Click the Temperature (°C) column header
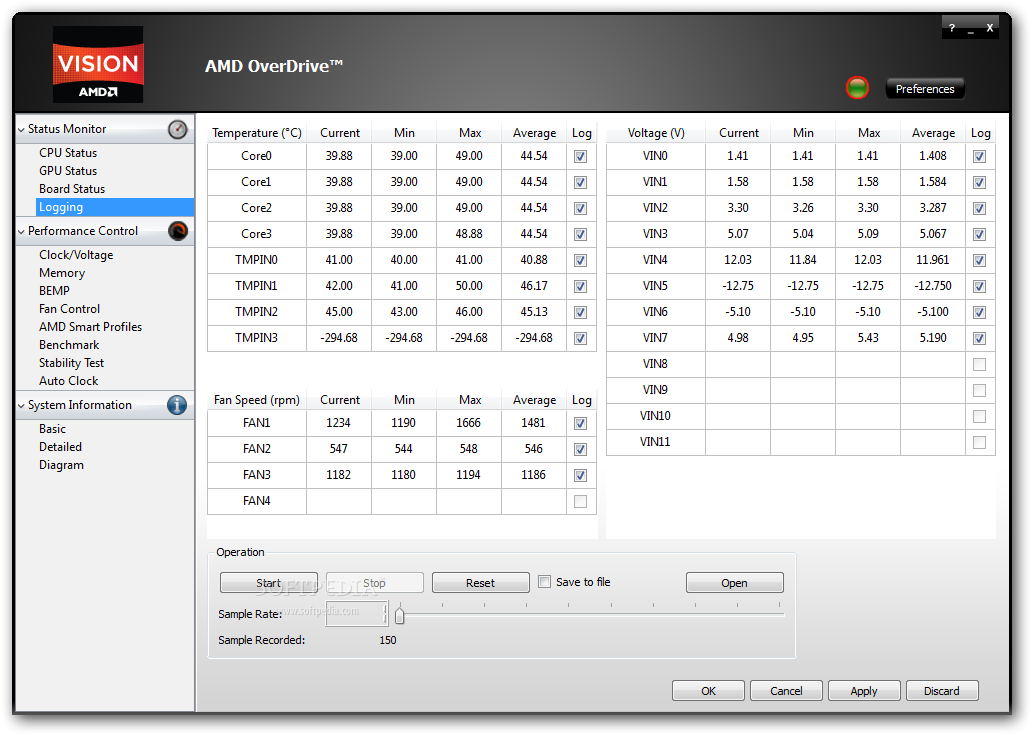This screenshot has height=735, width=1032. click(257, 133)
